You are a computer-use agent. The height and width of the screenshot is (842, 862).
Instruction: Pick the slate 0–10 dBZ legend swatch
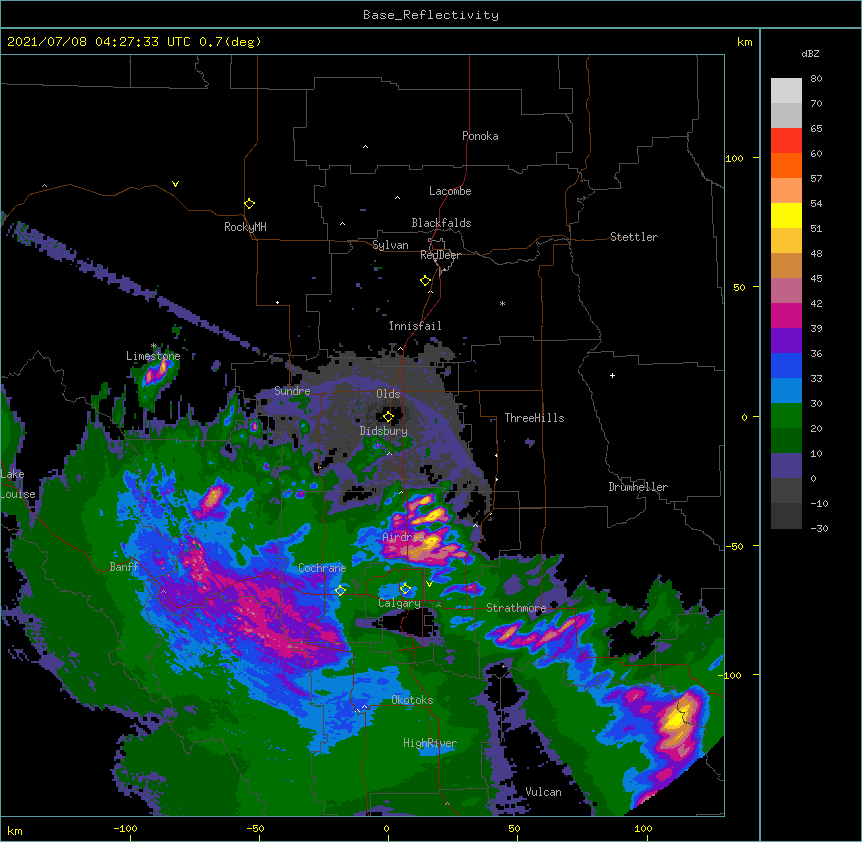click(786, 466)
